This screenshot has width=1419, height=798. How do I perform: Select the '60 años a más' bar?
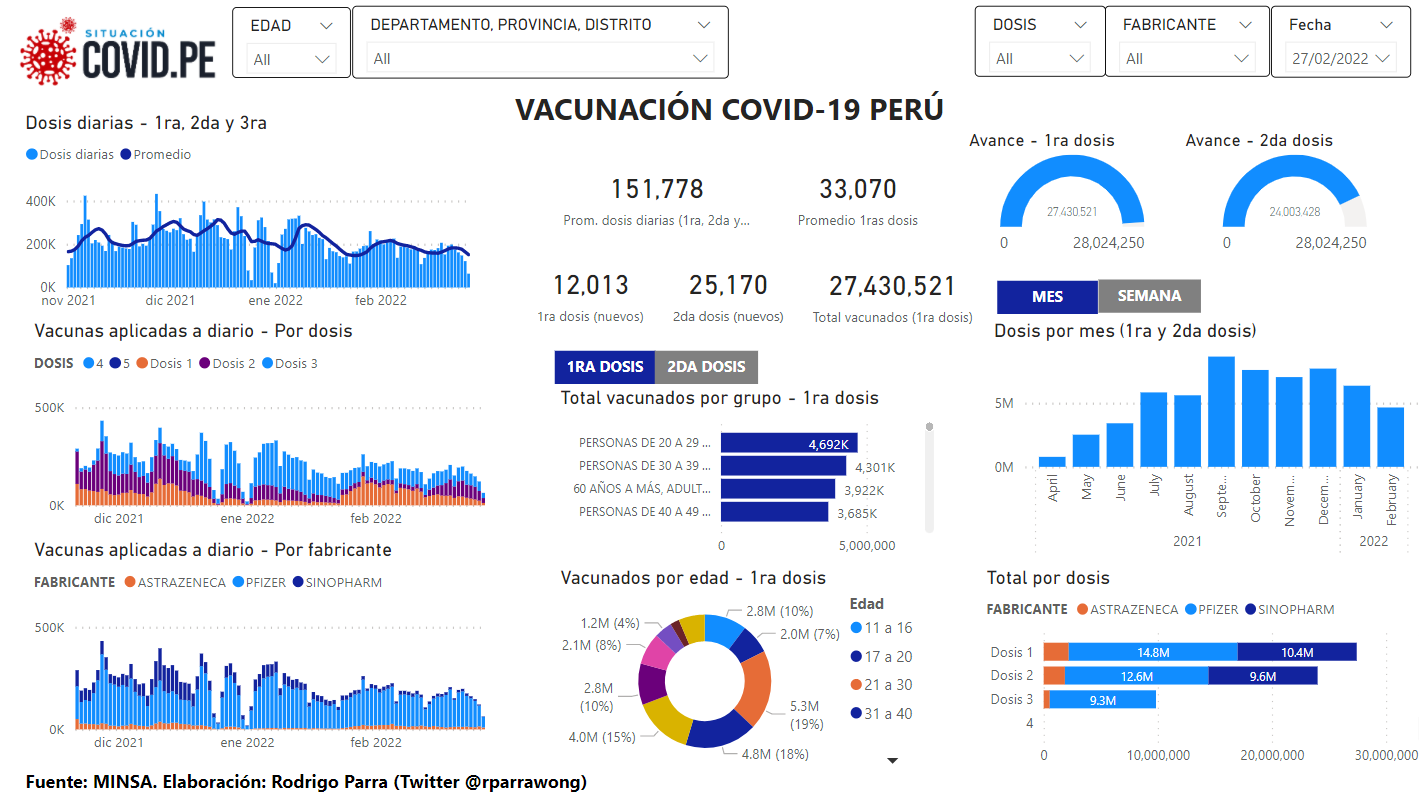click(x=778, y=489)
